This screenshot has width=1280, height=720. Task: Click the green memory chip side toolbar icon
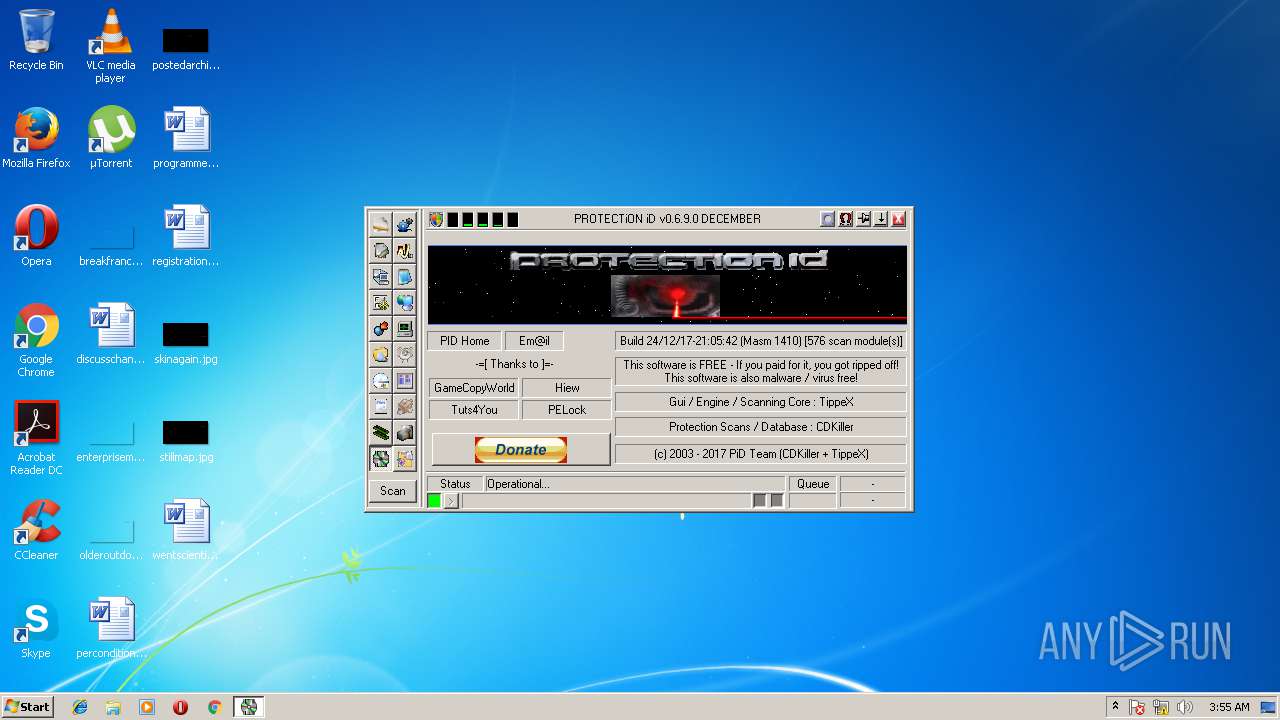[381, 433]
